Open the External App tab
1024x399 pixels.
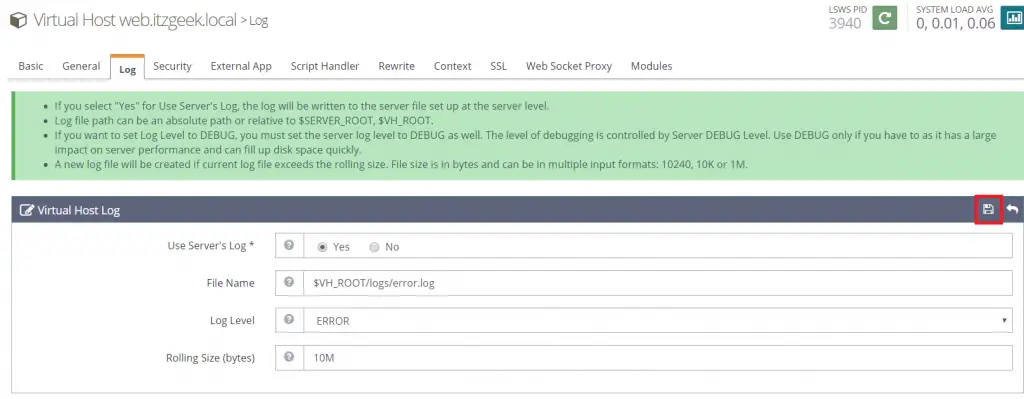(x=241, y=66)
